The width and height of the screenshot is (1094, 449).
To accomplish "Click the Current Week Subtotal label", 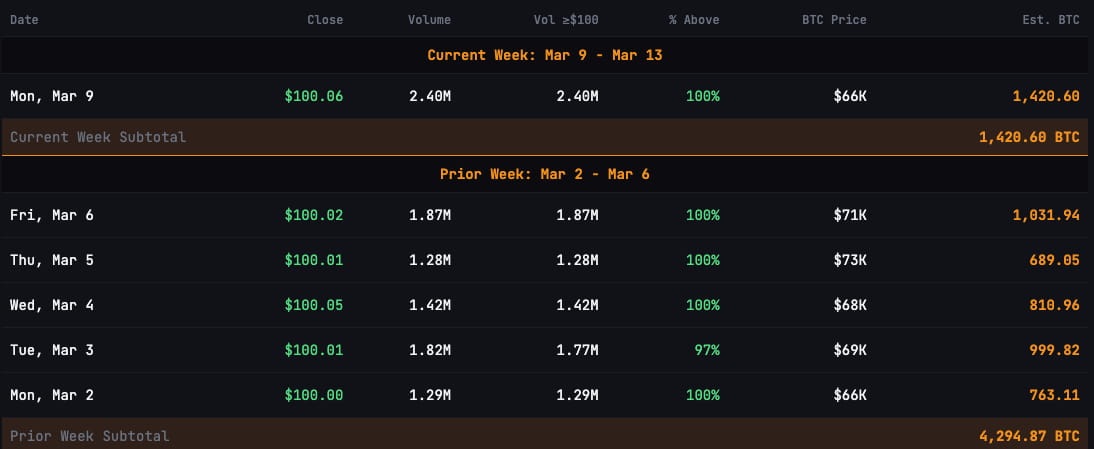I will pos(98,137).
